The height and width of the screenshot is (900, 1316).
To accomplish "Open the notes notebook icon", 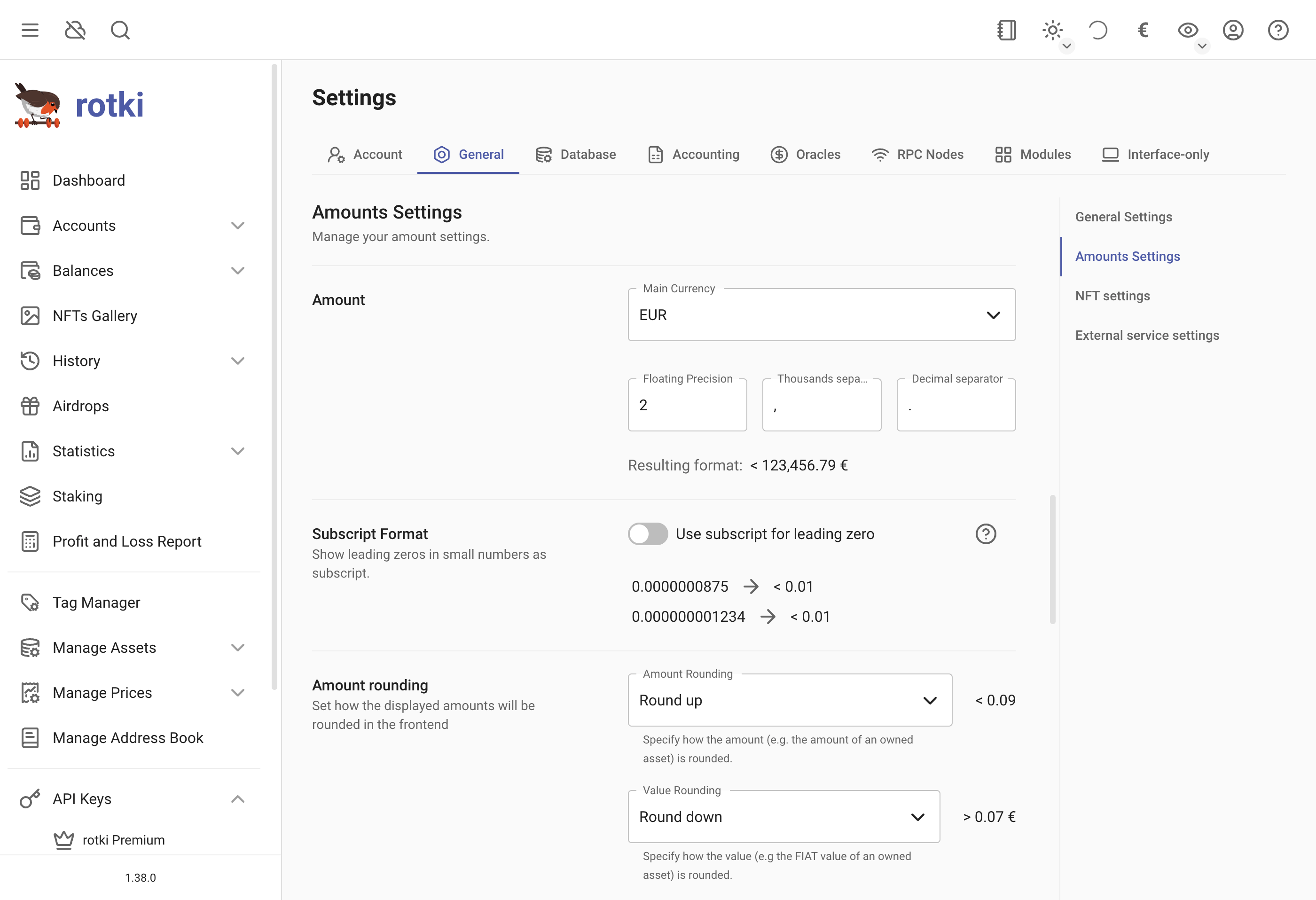I will point(1007,30).
